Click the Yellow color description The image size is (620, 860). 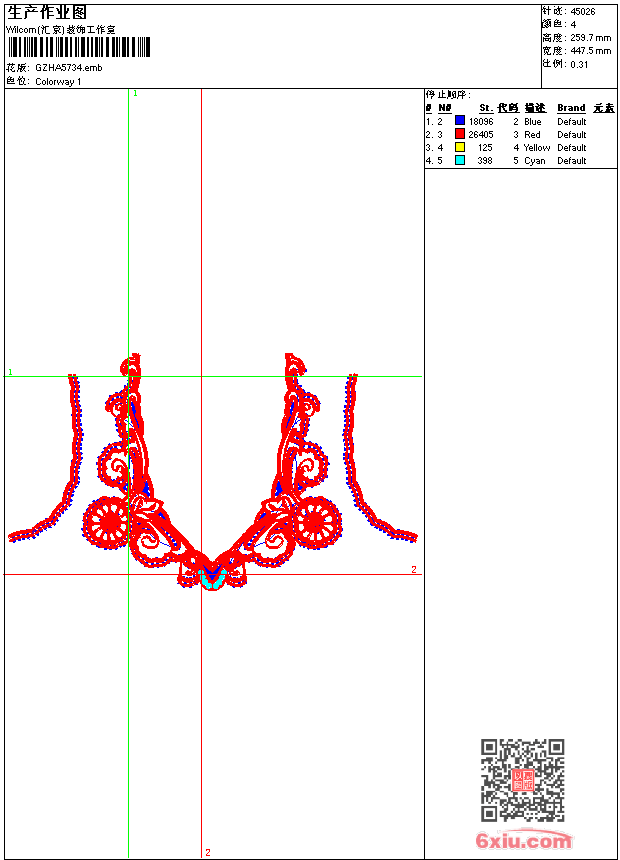pyautogui.click(x=537, y=148)
